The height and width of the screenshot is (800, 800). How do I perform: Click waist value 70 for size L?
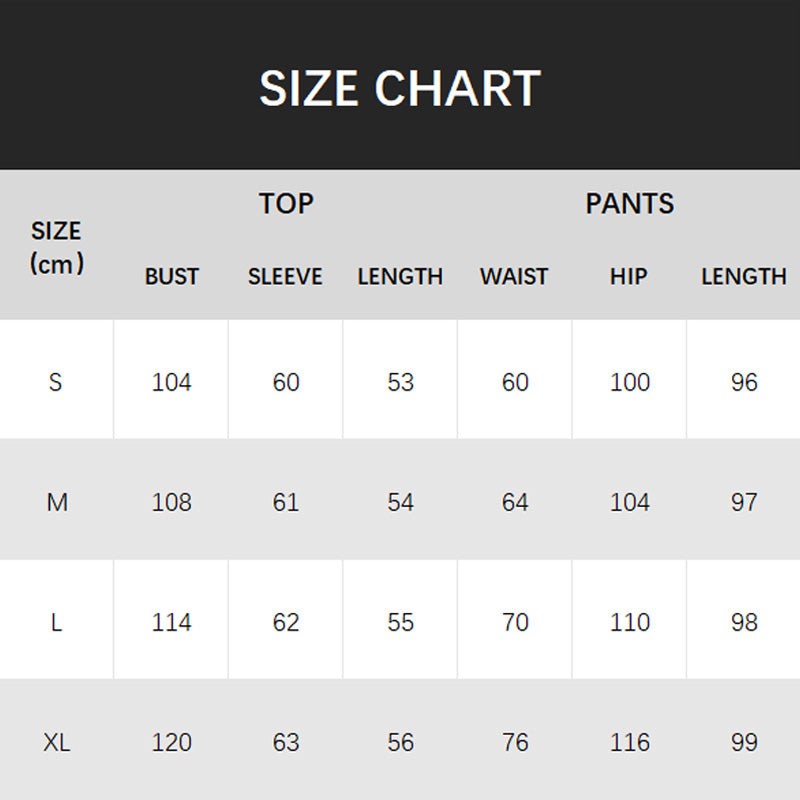click(x=515, y=622)
